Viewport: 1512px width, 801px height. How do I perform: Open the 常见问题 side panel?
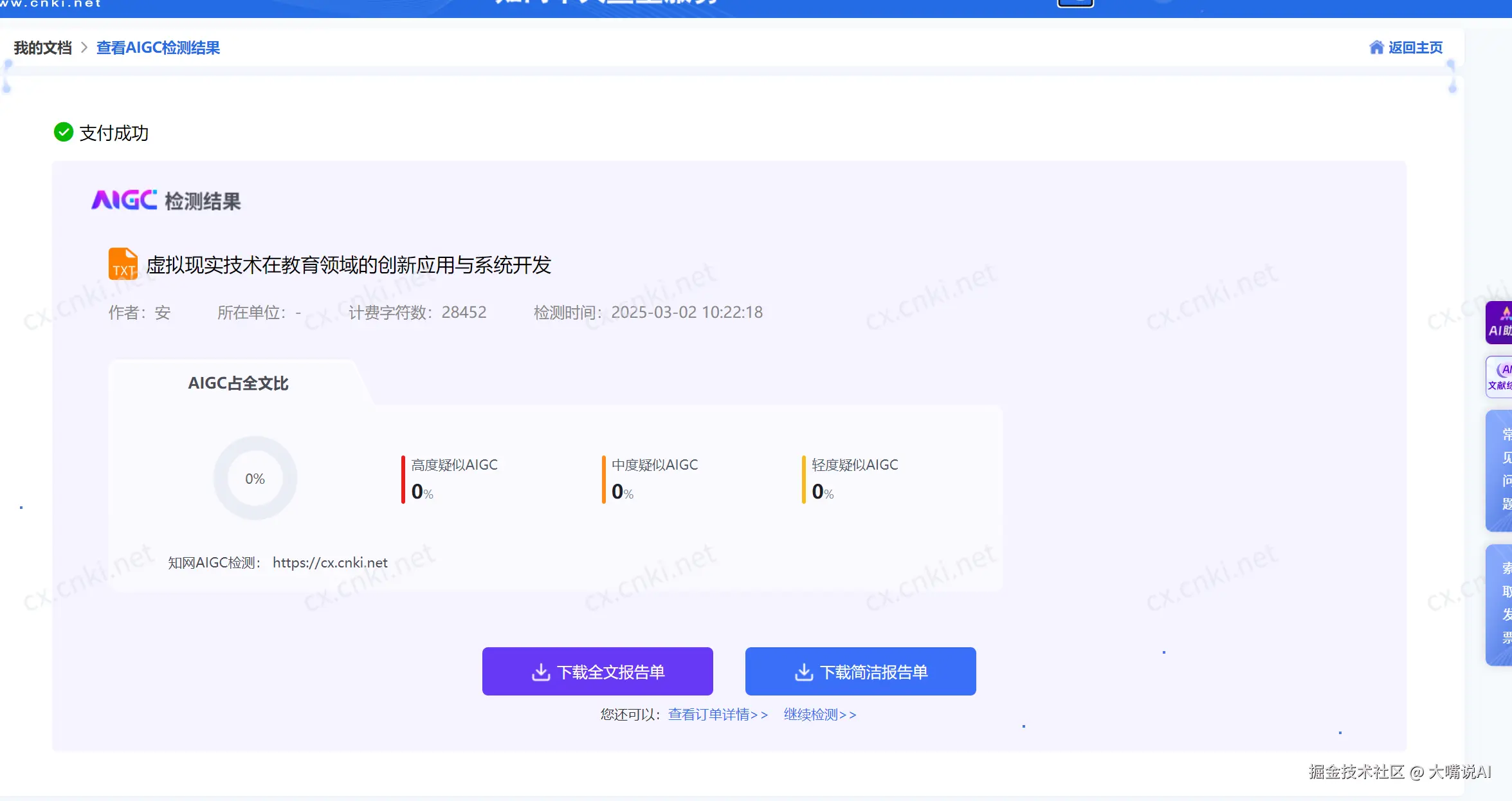(1500, 470)
